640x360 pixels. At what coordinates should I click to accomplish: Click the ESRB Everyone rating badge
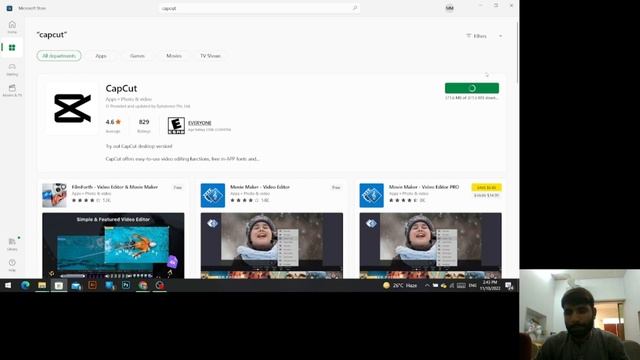[176, 126]
